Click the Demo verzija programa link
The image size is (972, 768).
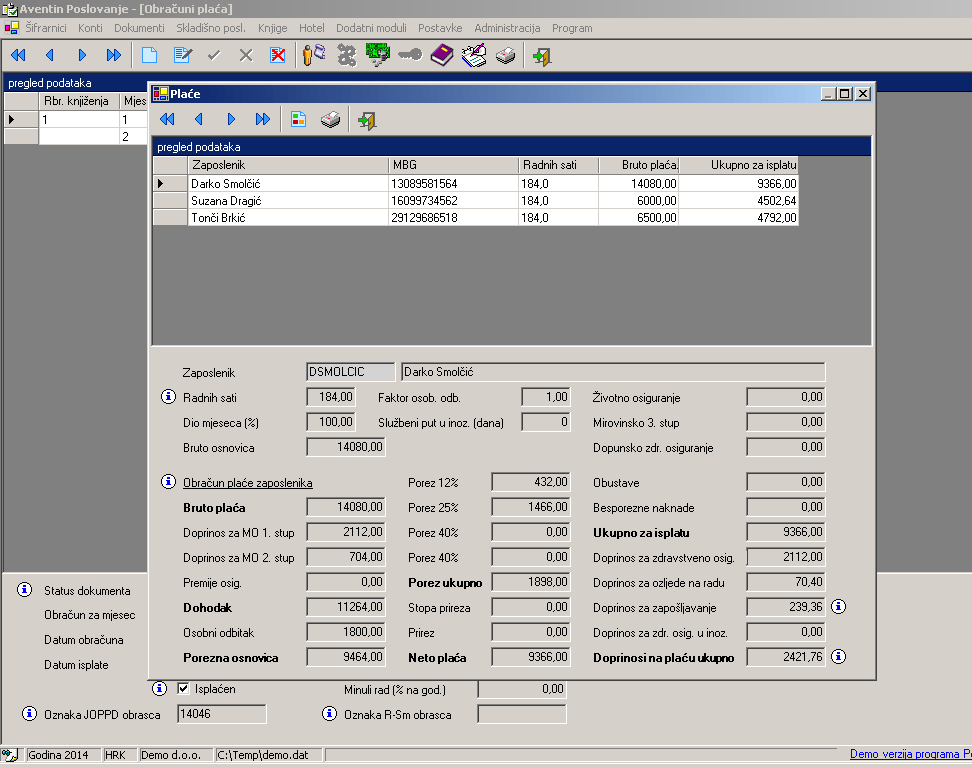coord(910,755)
